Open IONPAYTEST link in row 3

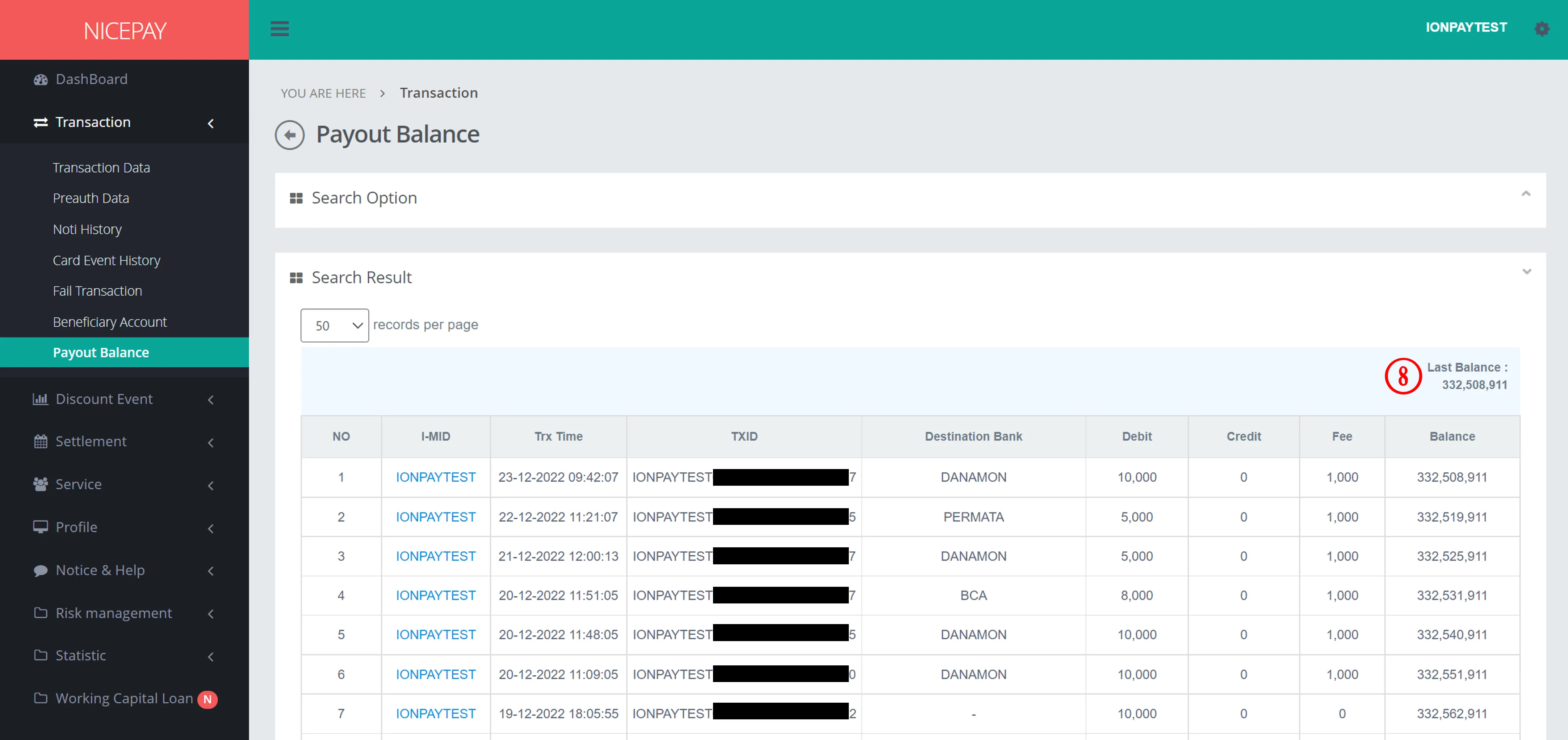[436, 556]
